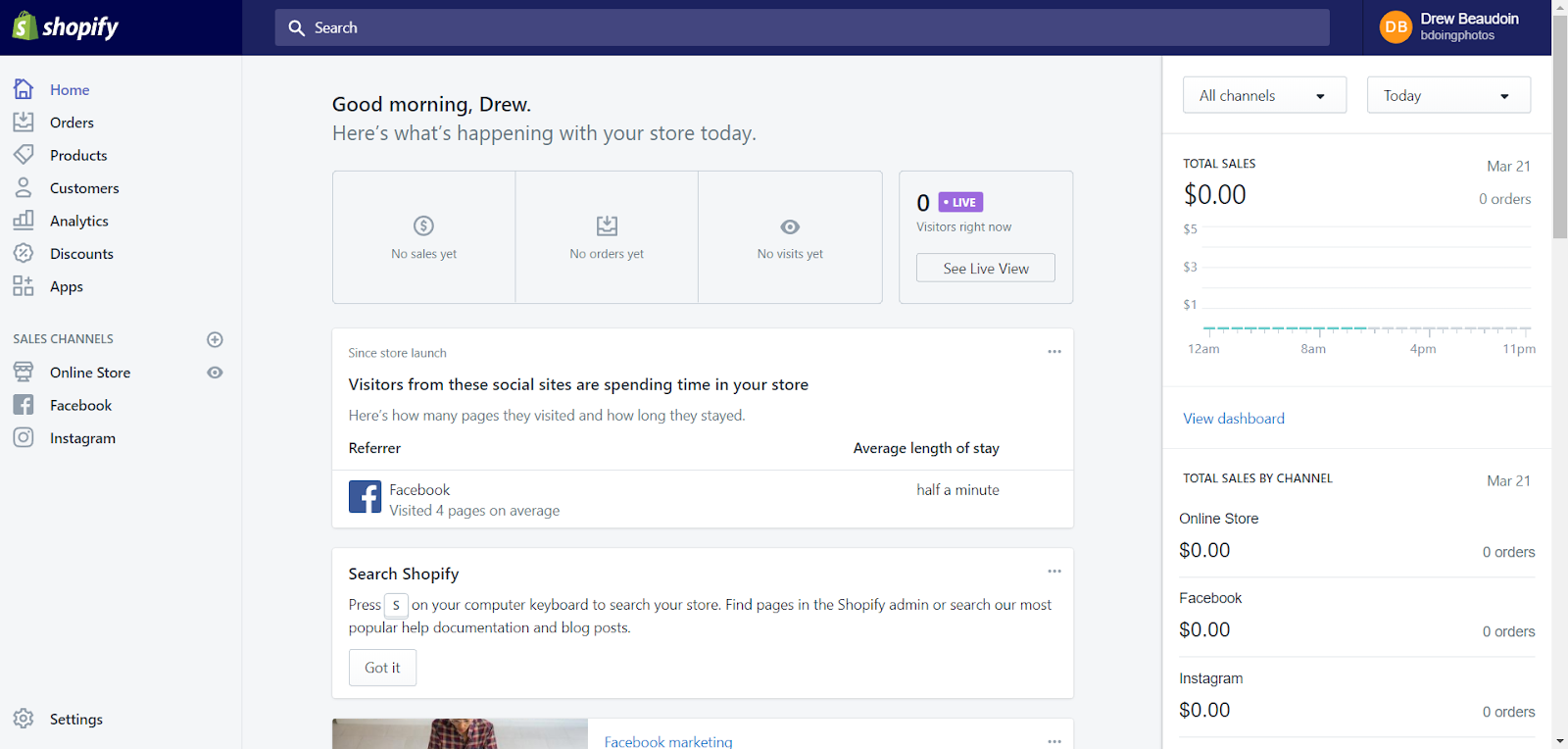Dismiss search tip with Got it
The image size is (1568, 749).
[382, 668]
